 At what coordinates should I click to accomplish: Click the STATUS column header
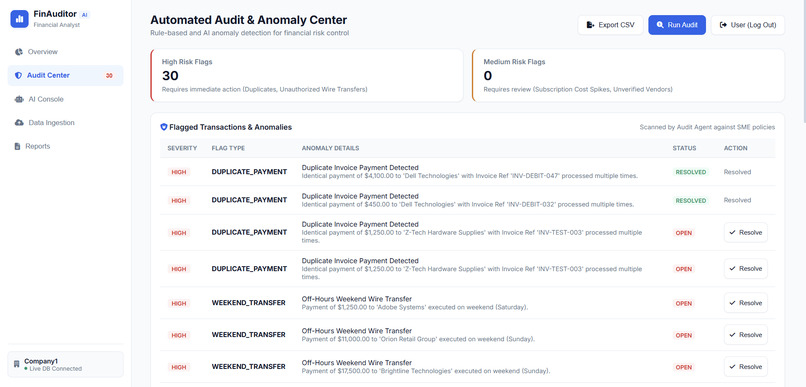click(684, 148)
